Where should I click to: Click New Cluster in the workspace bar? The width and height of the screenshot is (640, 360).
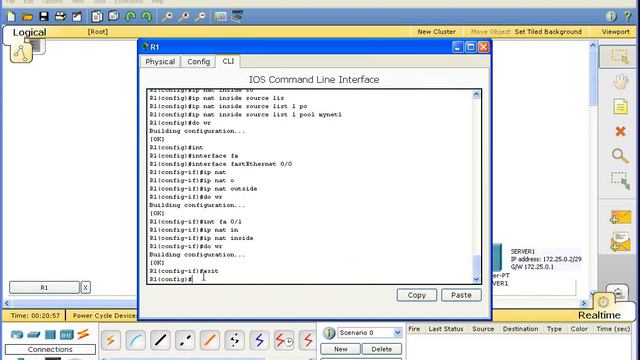436,31
